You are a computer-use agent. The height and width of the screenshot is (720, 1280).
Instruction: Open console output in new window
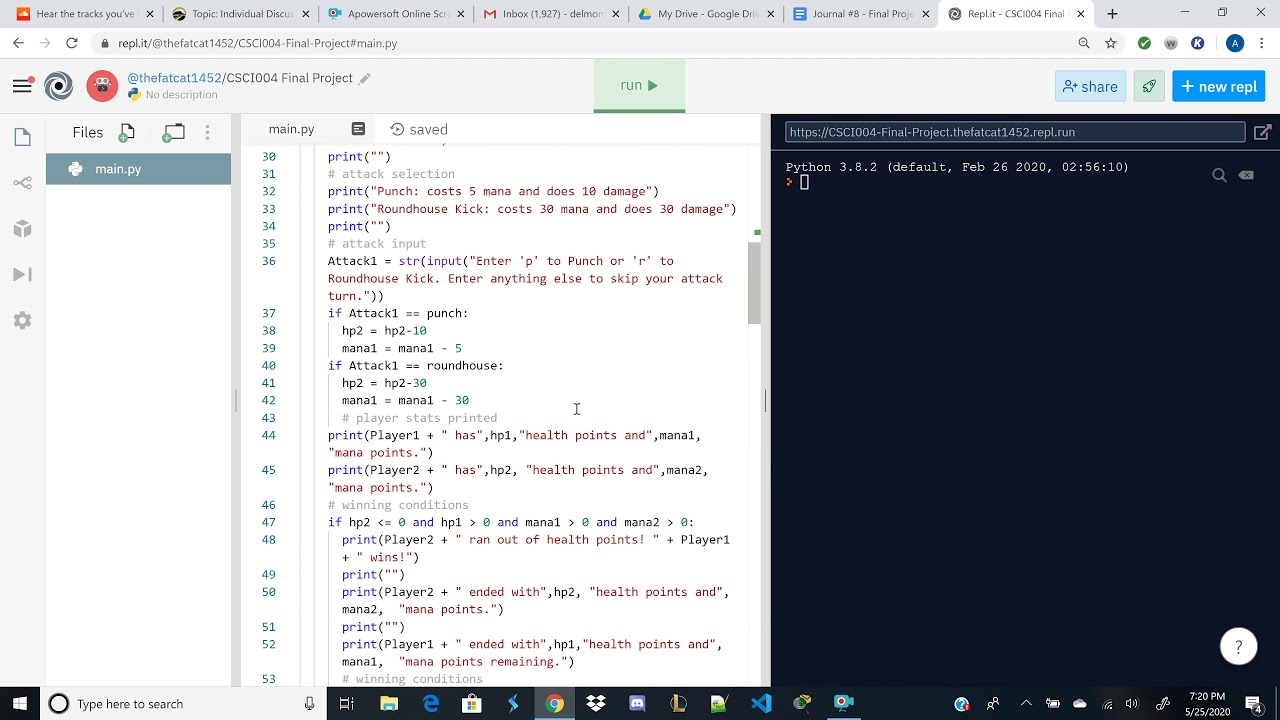(1262, 132)
